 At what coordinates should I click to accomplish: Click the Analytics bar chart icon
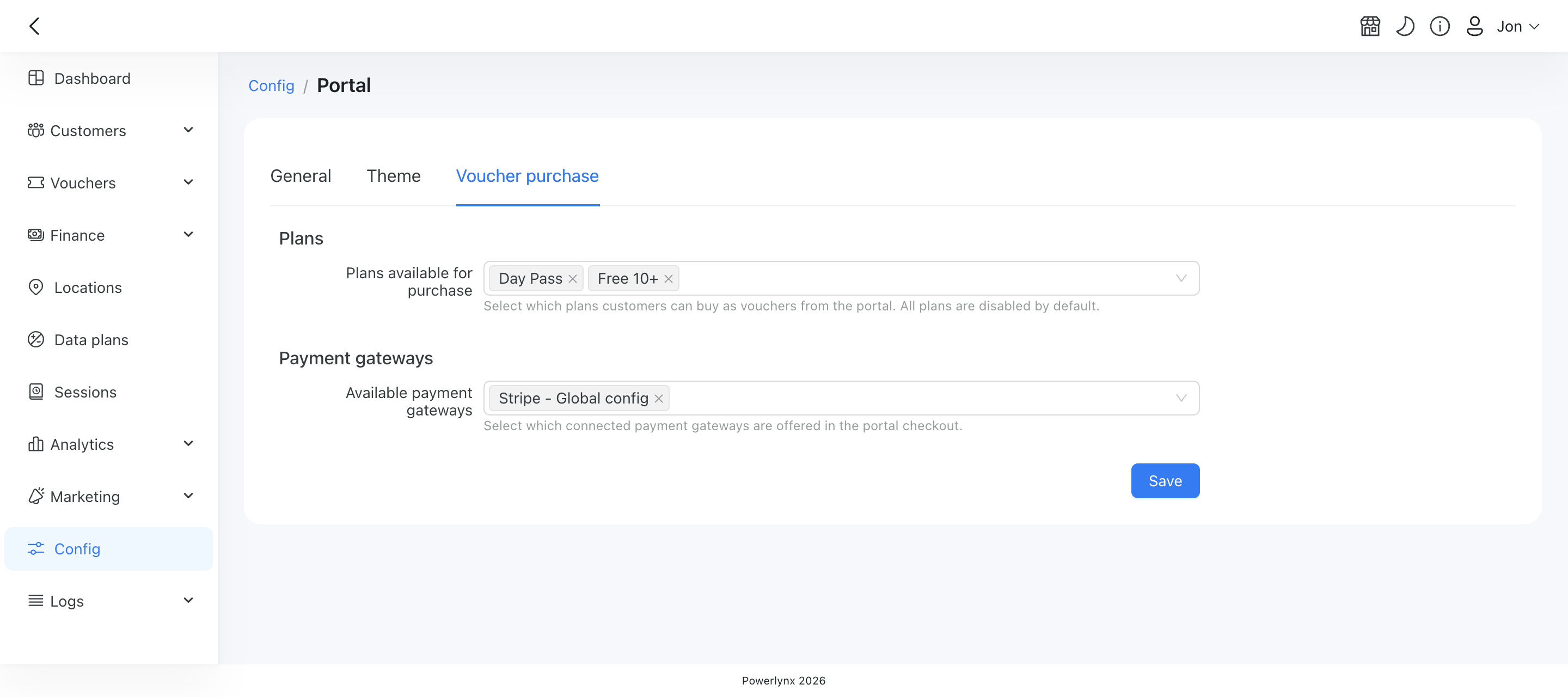pos(36,444)
